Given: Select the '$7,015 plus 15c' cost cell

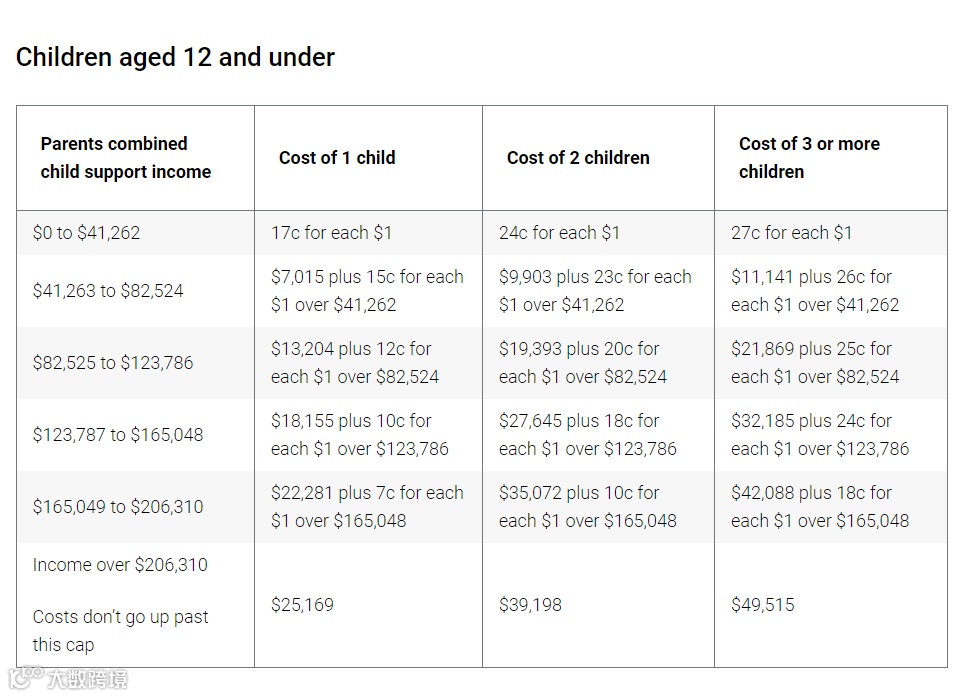Looking at the screenshot, I should [367, 291].
